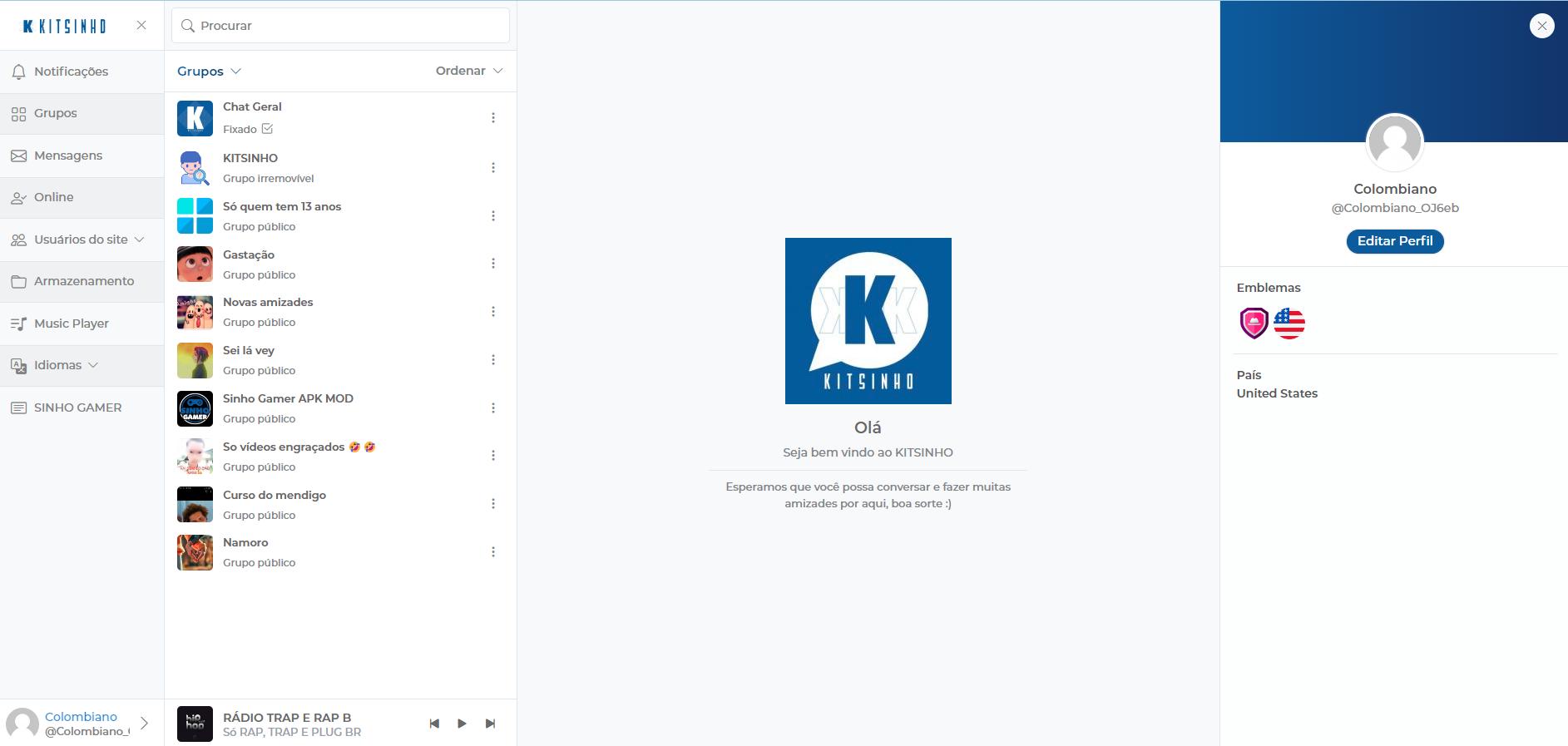The image size is (1568, 746).
Task: Click the United States flag emblem
Action: (x=1289, y=323)
